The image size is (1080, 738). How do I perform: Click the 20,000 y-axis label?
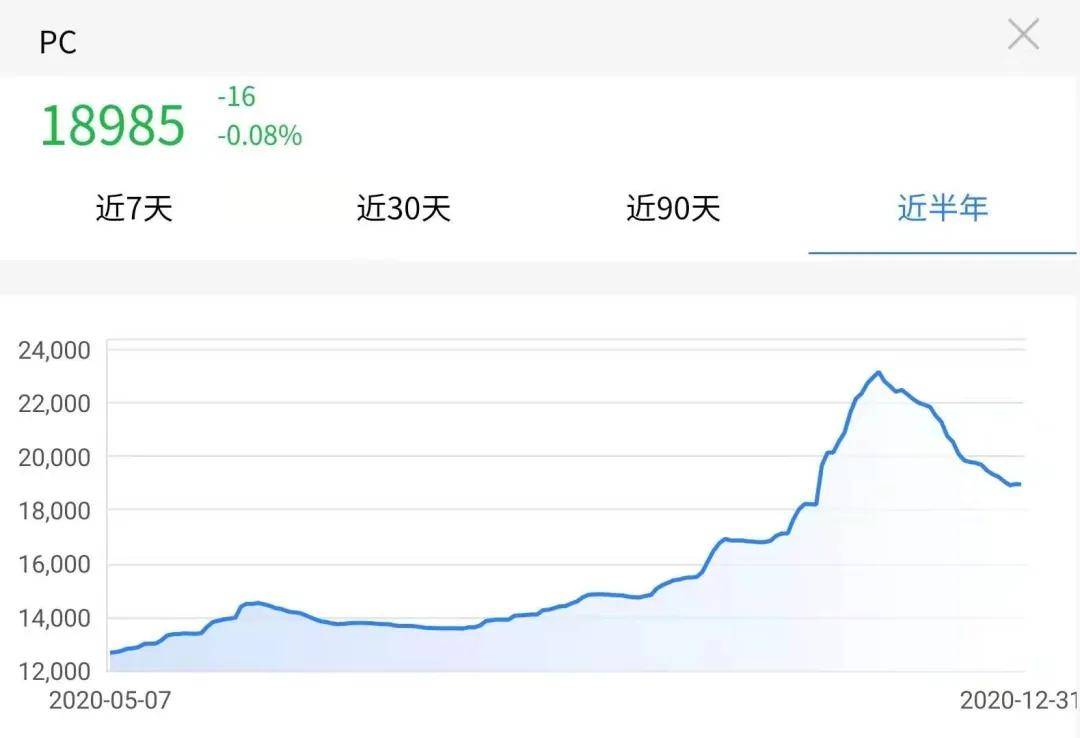pos(54,458)
